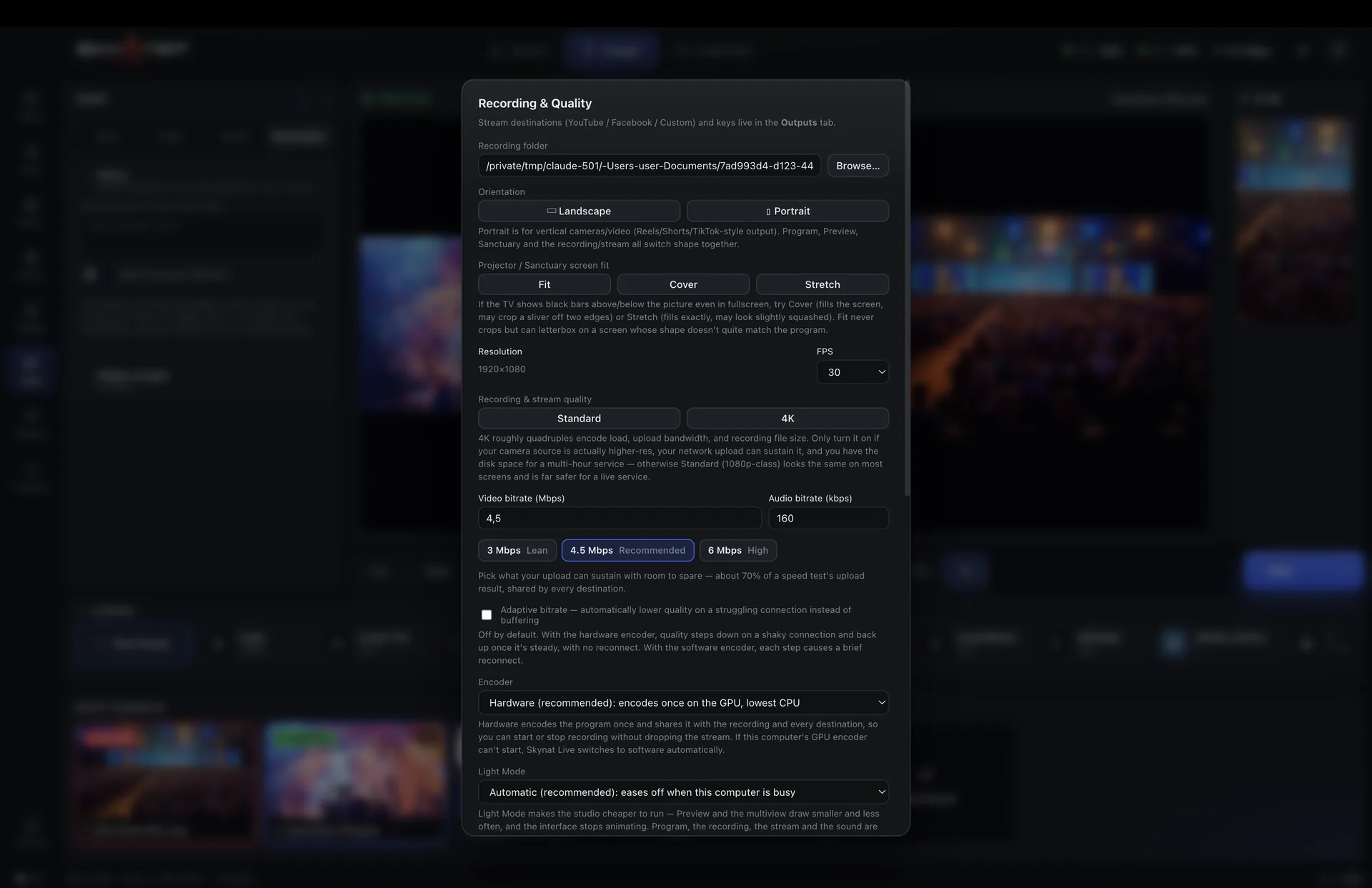Select Landscape orientation
The image size is (1372, 888).
coord(579,211)
